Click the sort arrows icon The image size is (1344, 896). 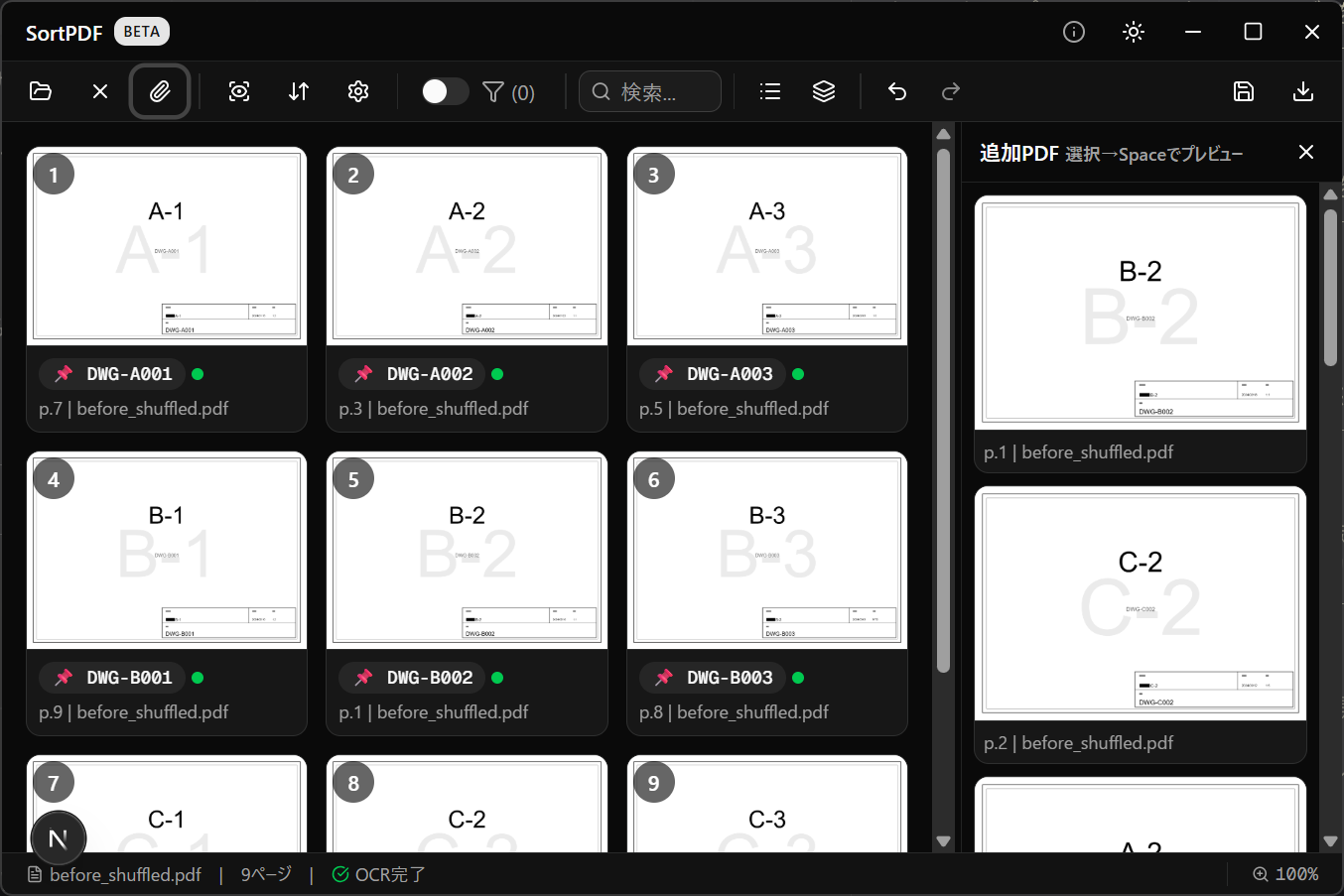pyautogui.click(x=299, y=91)
